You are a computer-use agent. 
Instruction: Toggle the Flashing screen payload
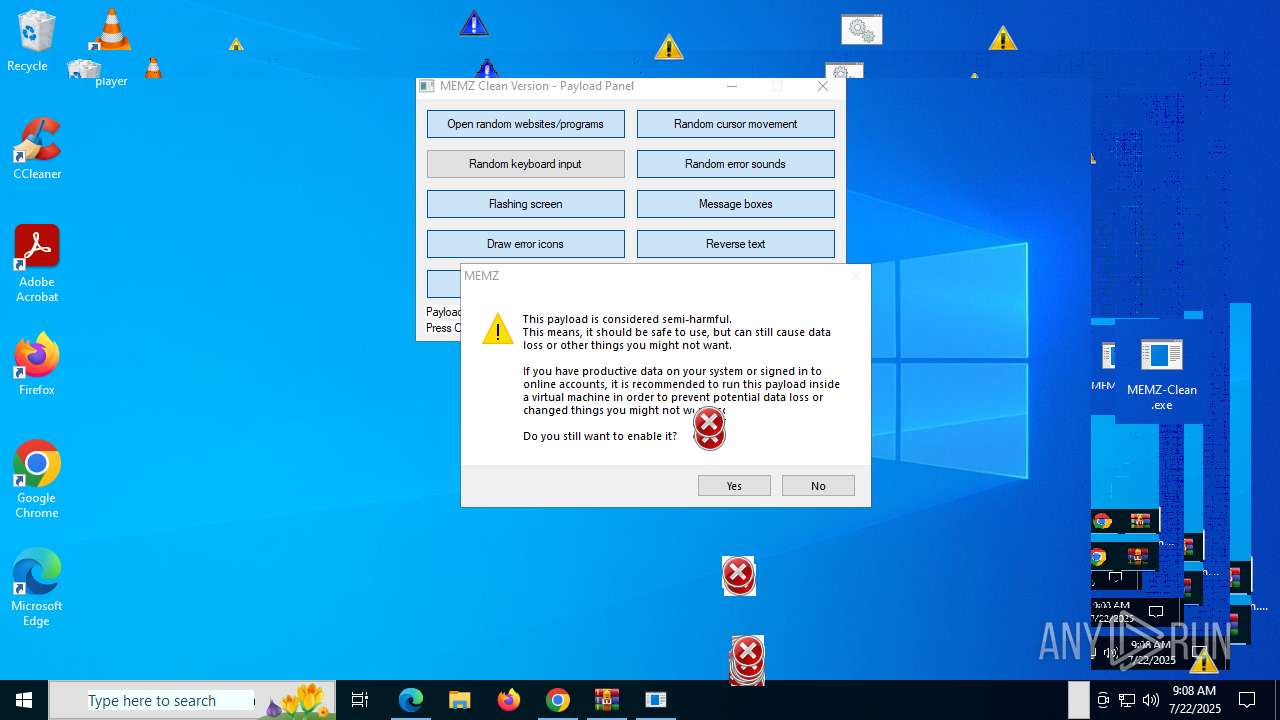[x=526, y=204]
